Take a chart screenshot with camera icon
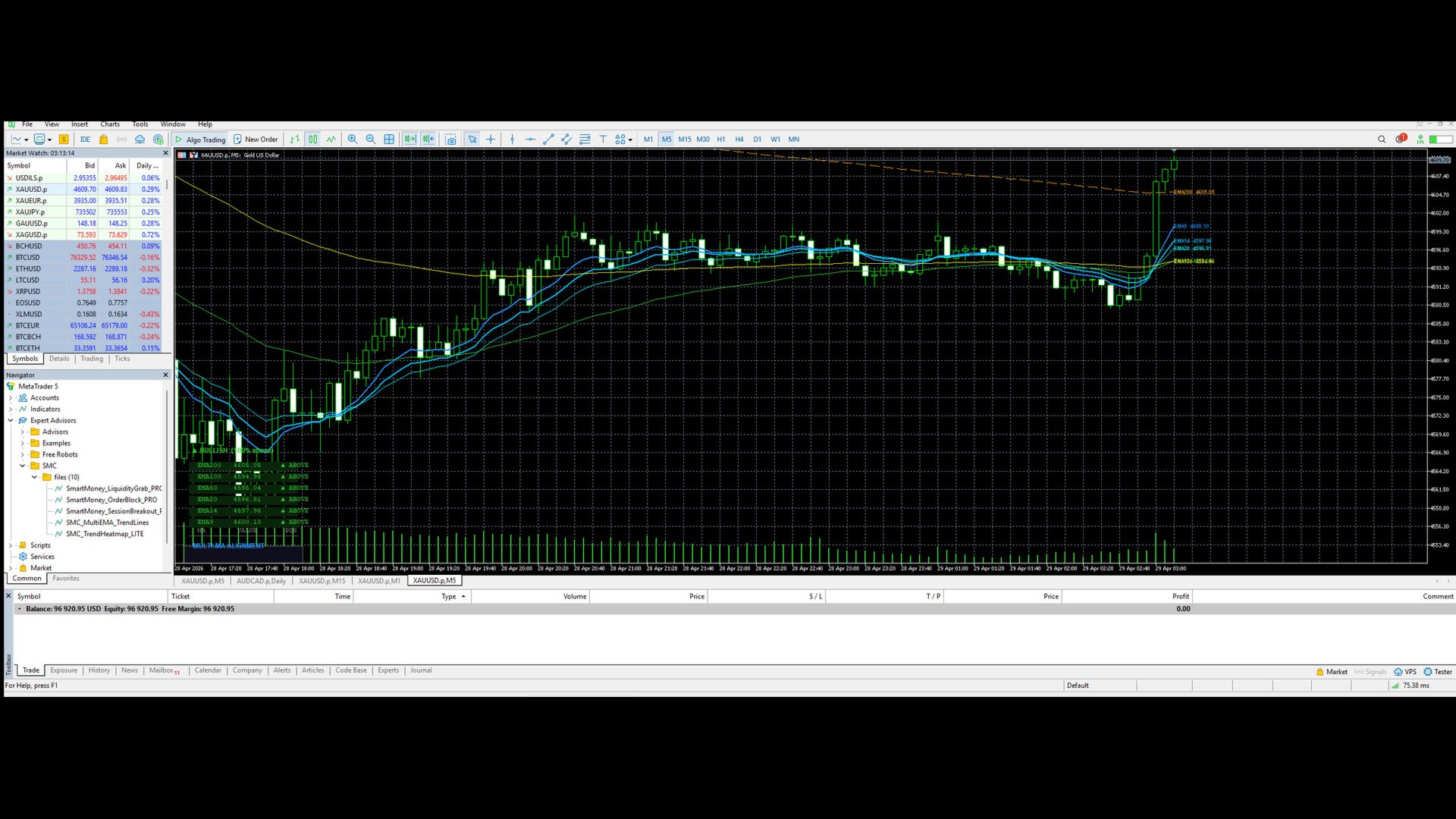This screenshot has height=819, width=1456. click(451, 140)
